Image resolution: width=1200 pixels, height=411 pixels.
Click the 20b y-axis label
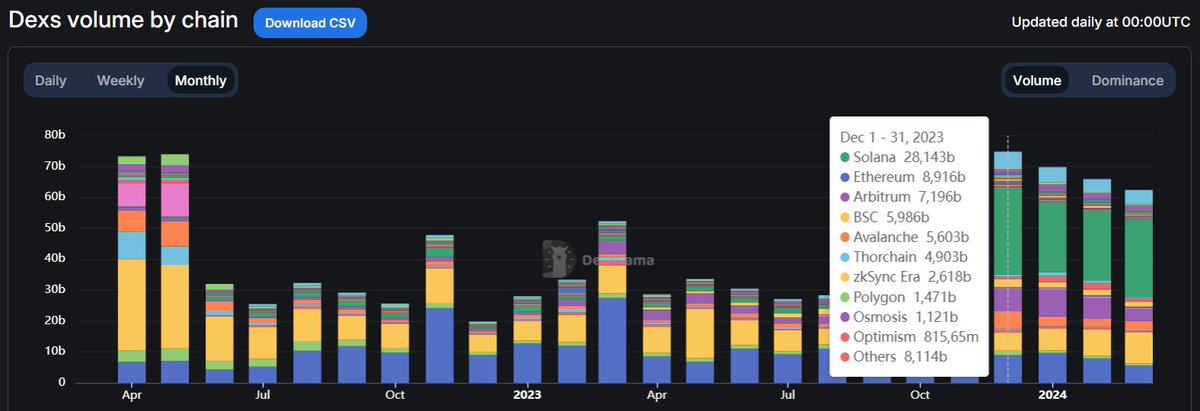[54, 320]
